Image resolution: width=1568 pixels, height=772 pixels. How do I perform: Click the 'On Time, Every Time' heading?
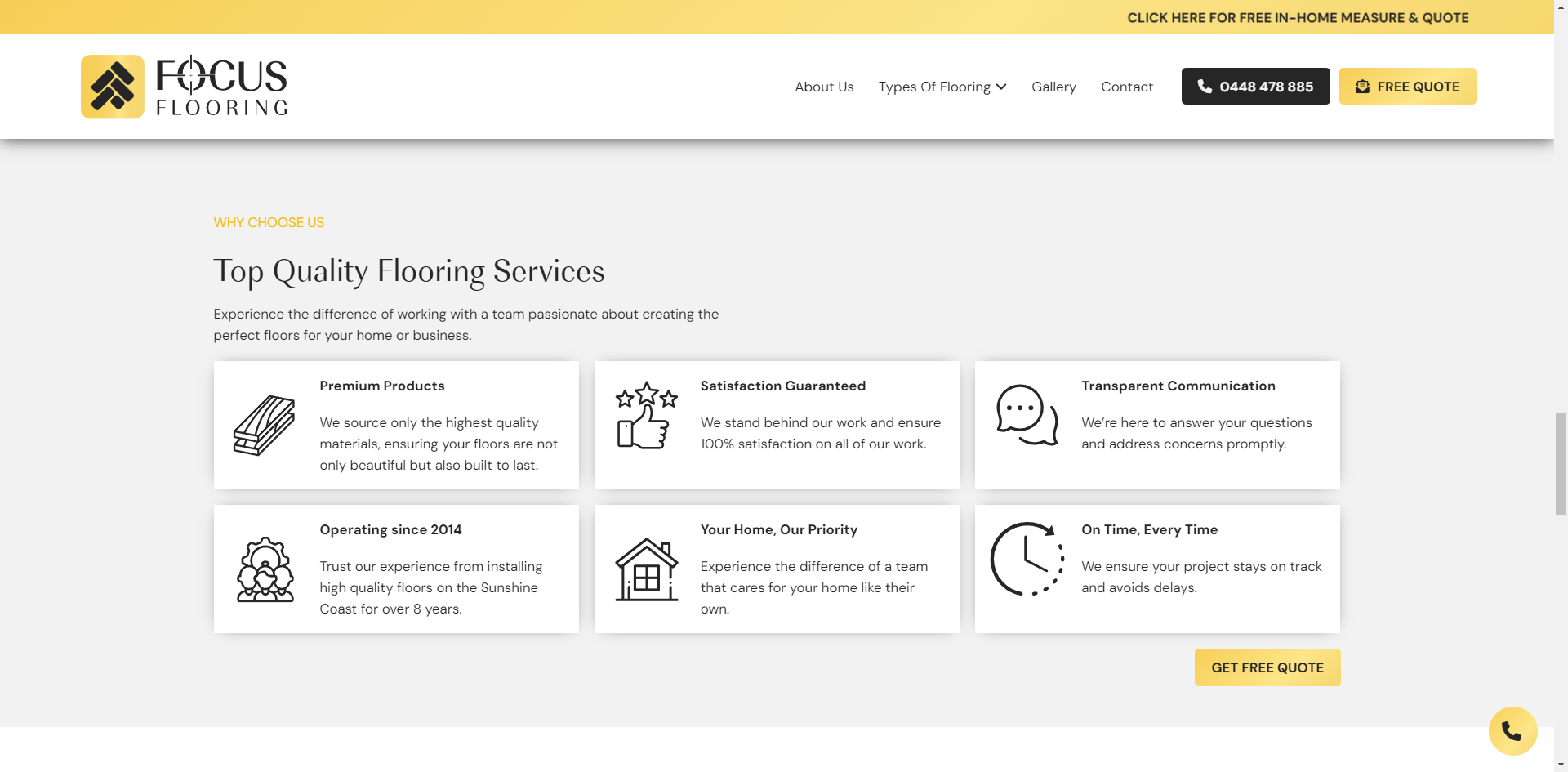pyautogui.click(x=1149, y=529)
